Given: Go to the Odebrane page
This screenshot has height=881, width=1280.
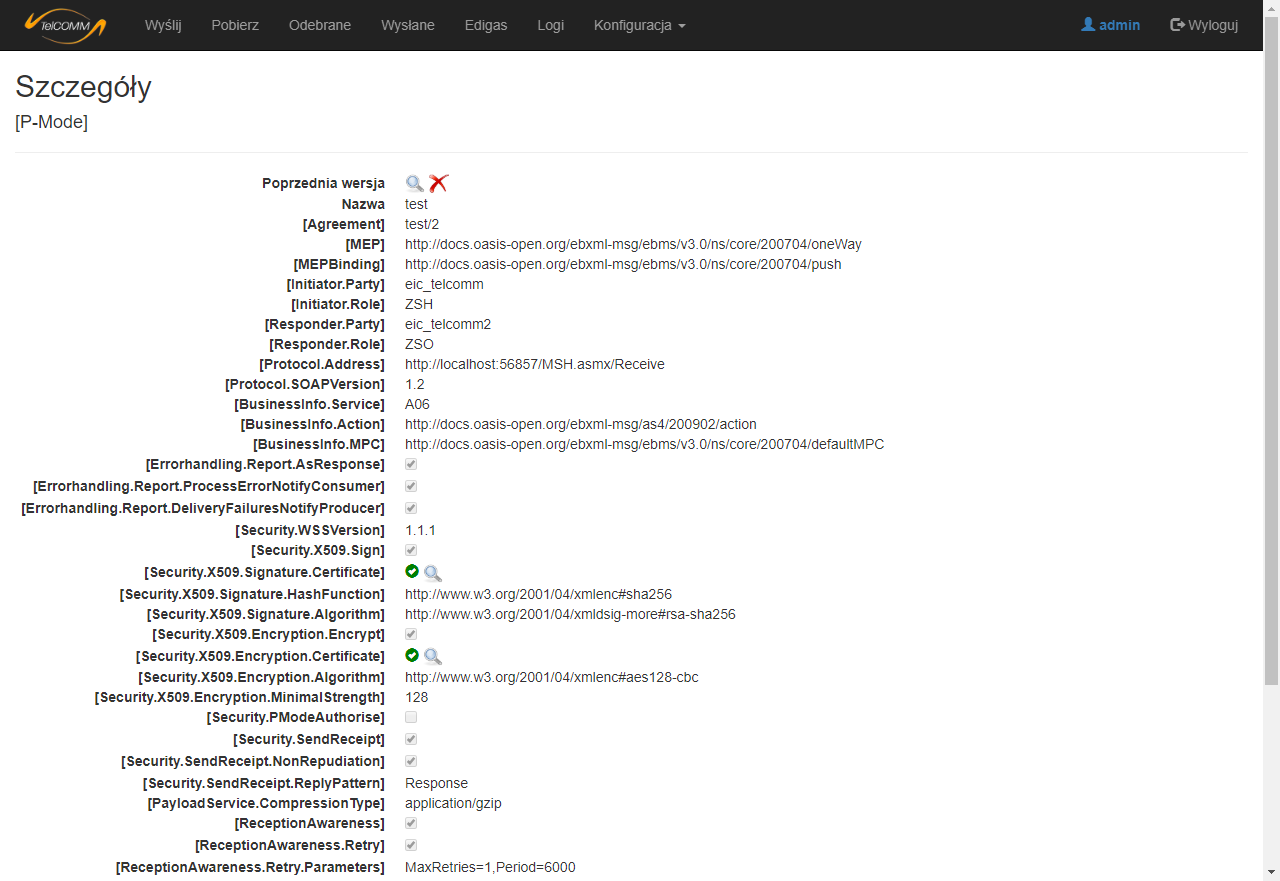Looking at the screenshot, I should coord(320,25).
